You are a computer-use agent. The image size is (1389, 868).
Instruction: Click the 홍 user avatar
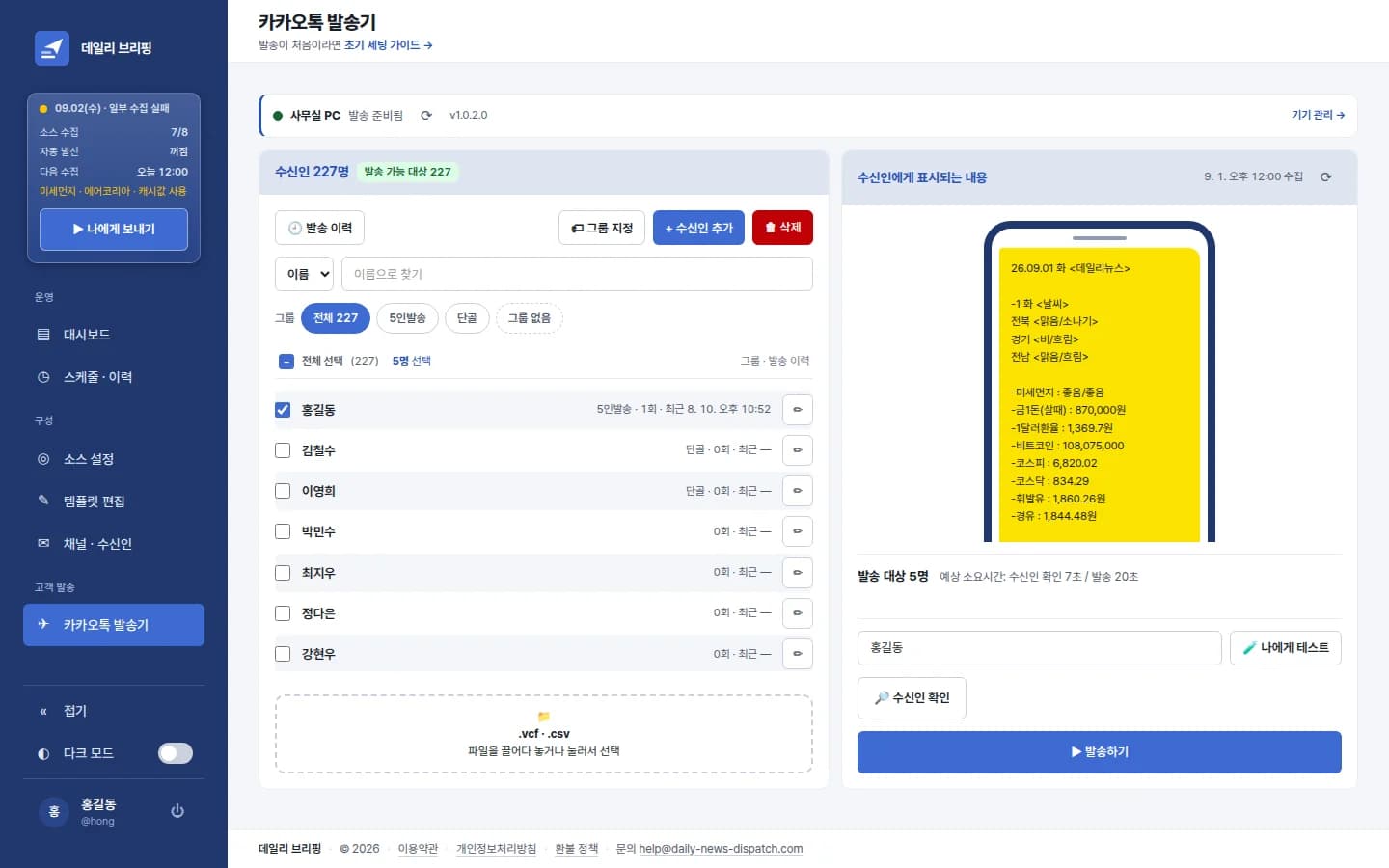(x=54, y=812)
